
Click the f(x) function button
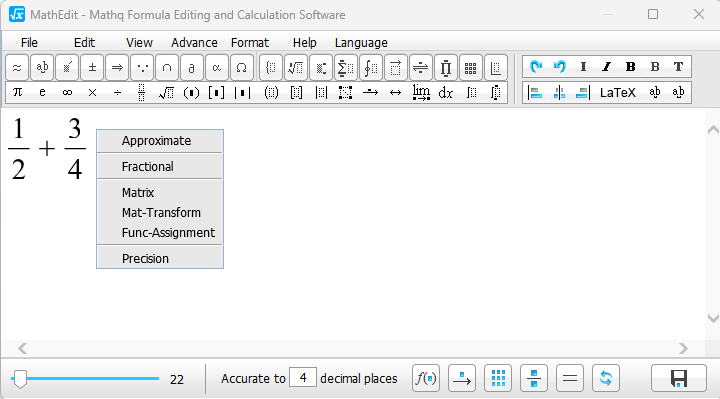426,378
